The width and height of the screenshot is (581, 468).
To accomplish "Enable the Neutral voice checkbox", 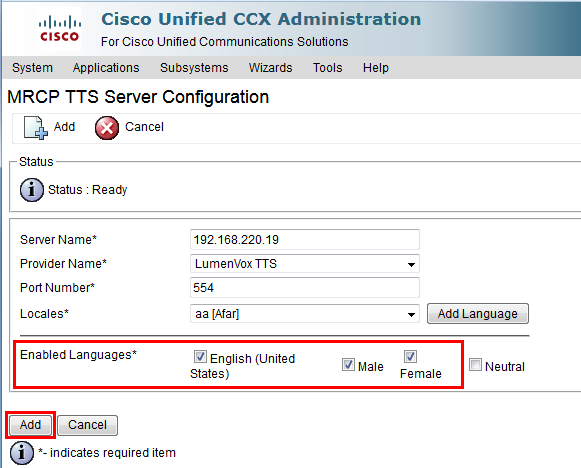I will coord(475,365).
